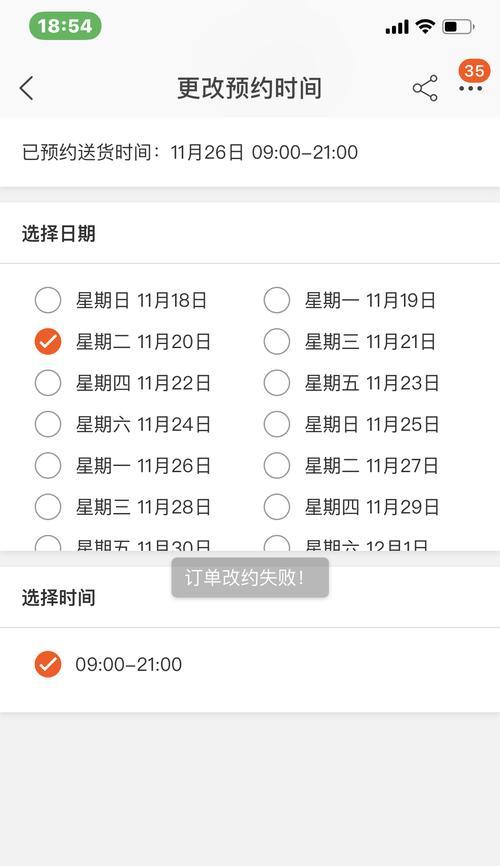Select Sunday 11月18日 delivery date
Viewport: 500px width, 866px height.
coord(48,300)
